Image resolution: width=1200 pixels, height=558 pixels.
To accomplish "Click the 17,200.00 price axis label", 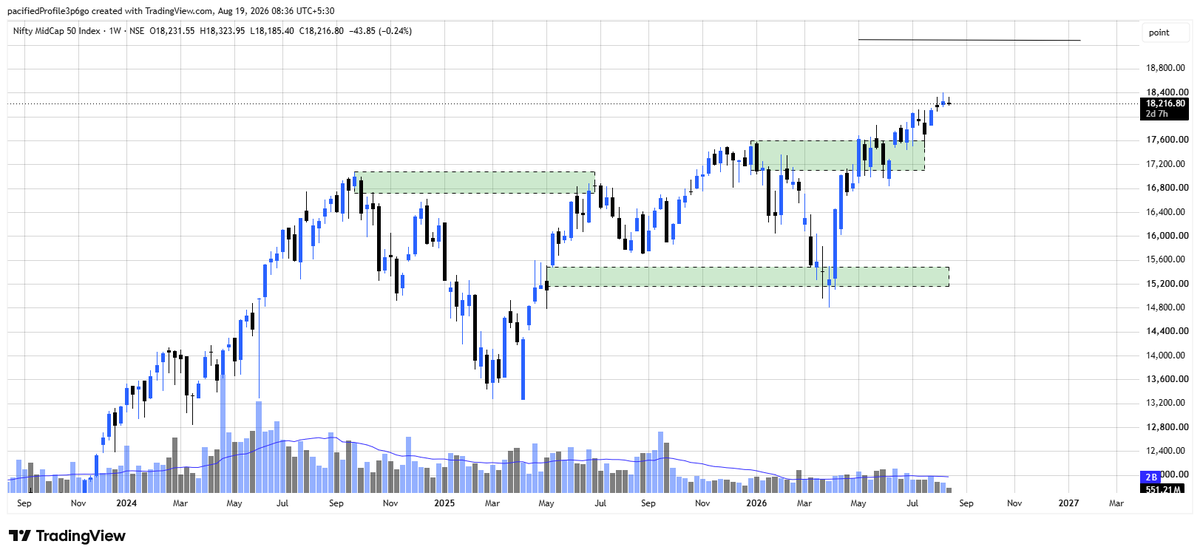I will pyautogui.click(x=1166, y=164).
